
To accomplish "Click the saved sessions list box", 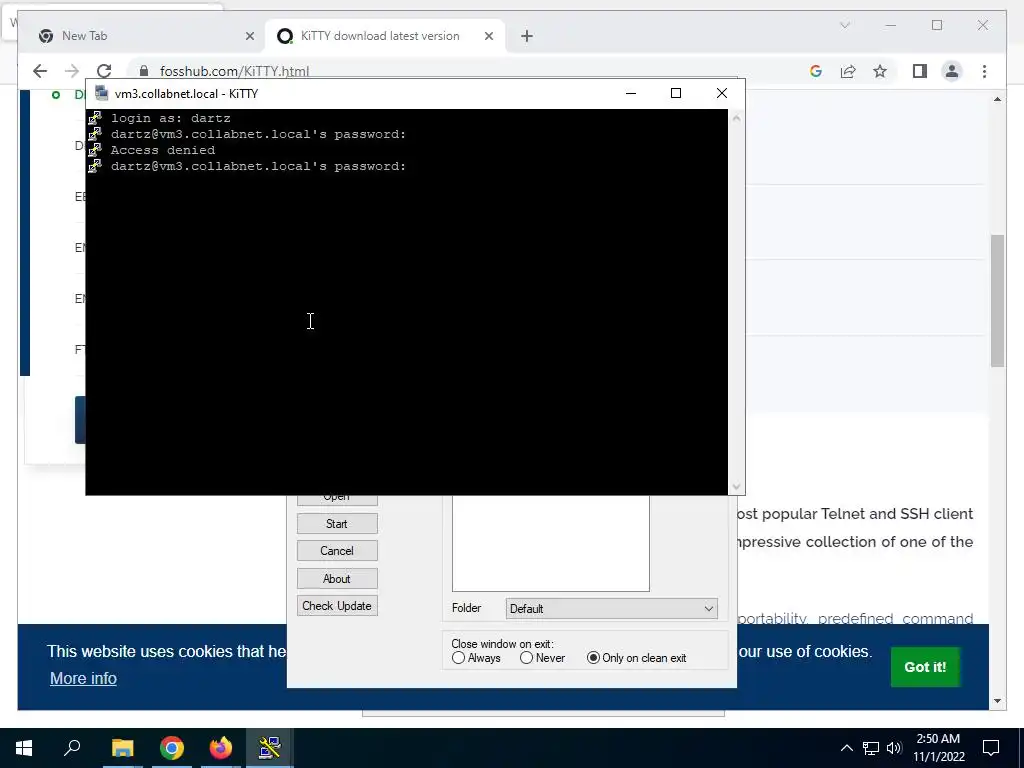I will [x=551, y=543].
